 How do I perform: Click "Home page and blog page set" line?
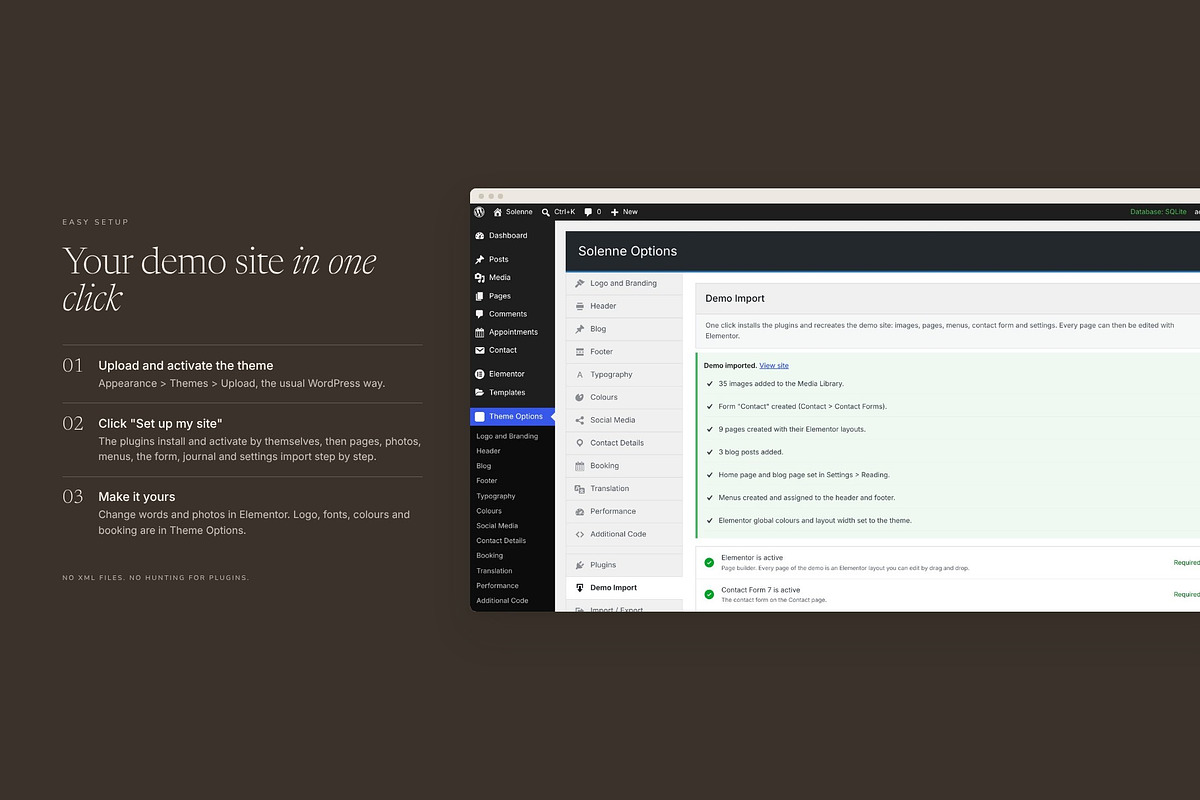pos(804,475)
